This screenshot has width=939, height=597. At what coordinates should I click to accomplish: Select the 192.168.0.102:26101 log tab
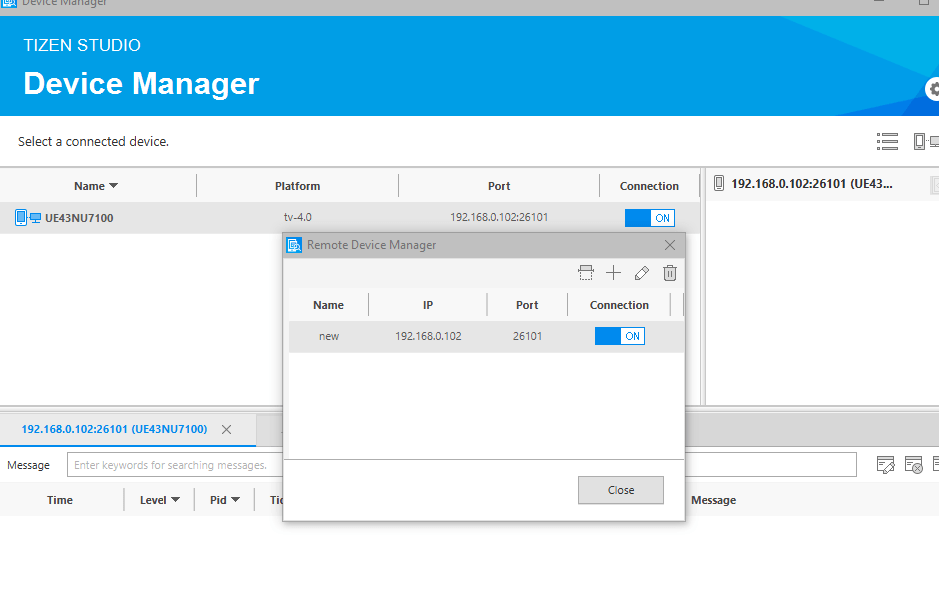(114, 429)
